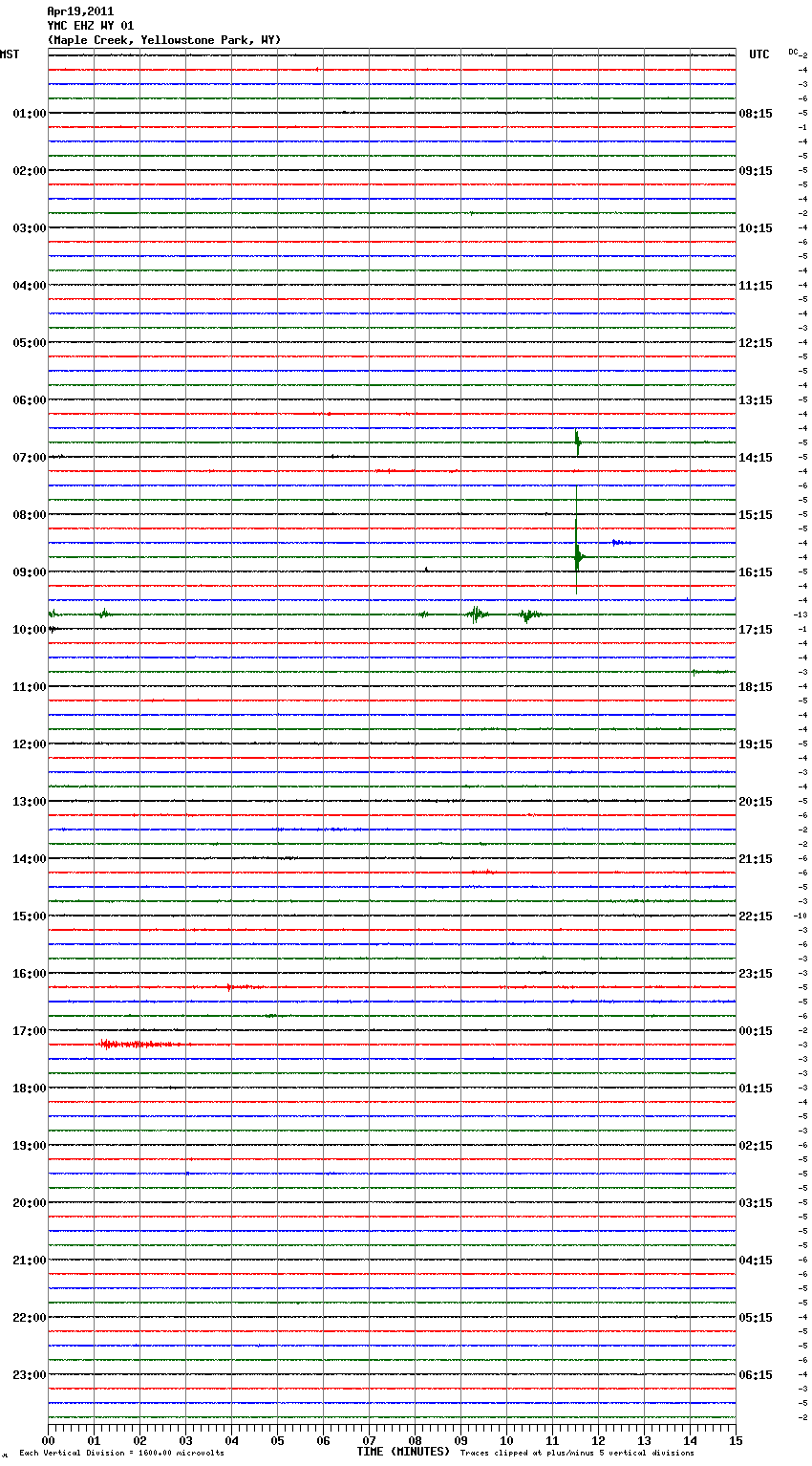This screenshot has width=812, height=1466.
Task: Click the 22:15 UTC time label
Action: [756, 916]
